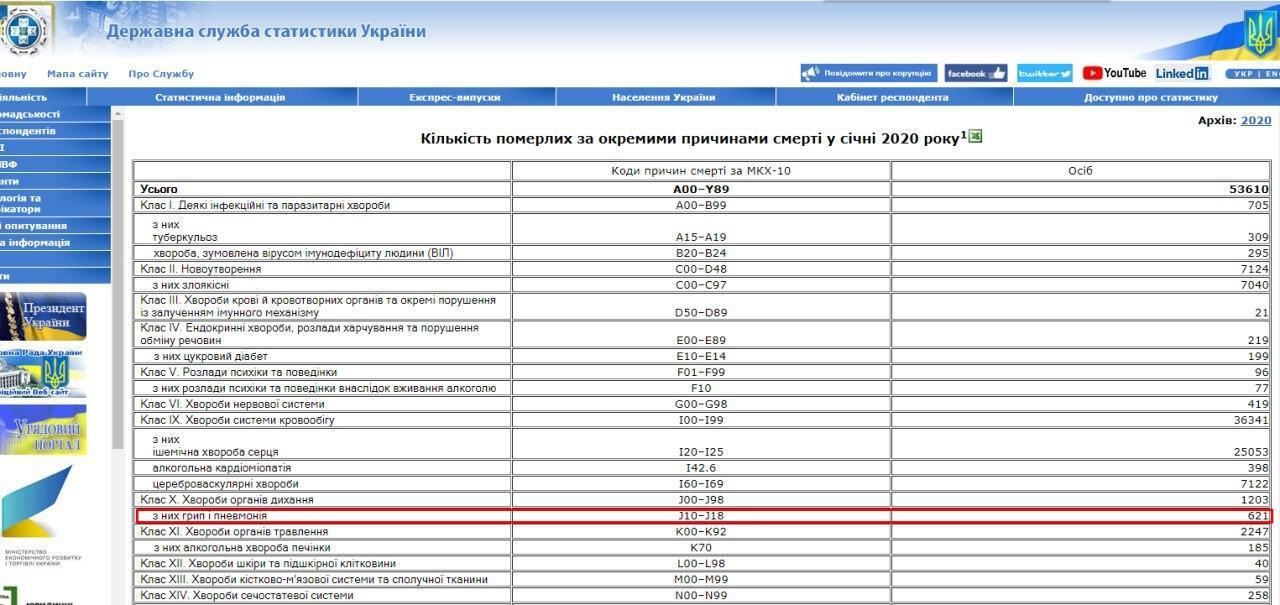Click 'Клас I. Деякі інфекційні та паразитарні хвороби'
Image resolution: width=1280 pixels, height=605 pixels.
point(266,205)
